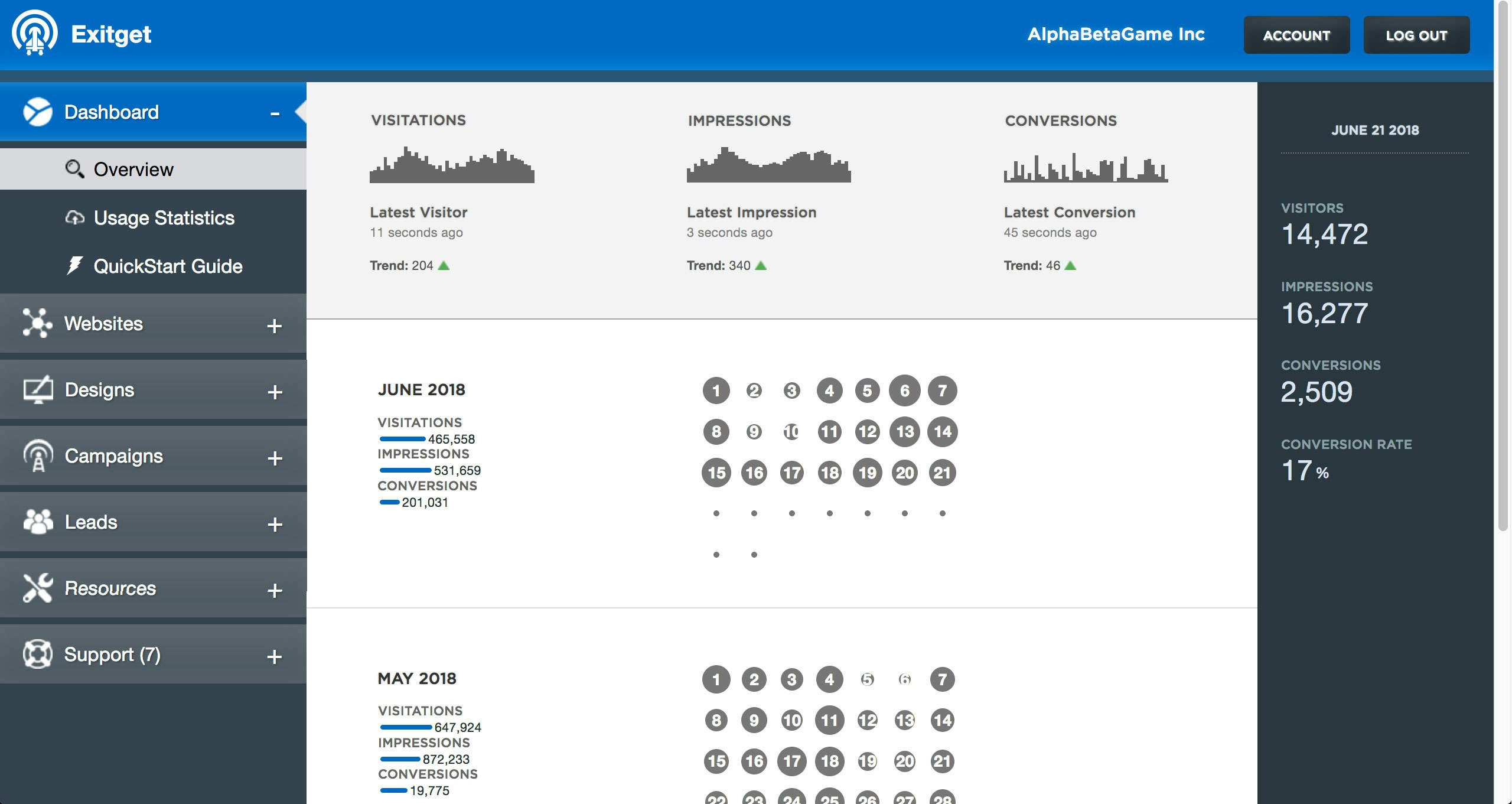1512x804 pixels.
Task: Expand the Websites section plus sign
Action: pos(274,326)
